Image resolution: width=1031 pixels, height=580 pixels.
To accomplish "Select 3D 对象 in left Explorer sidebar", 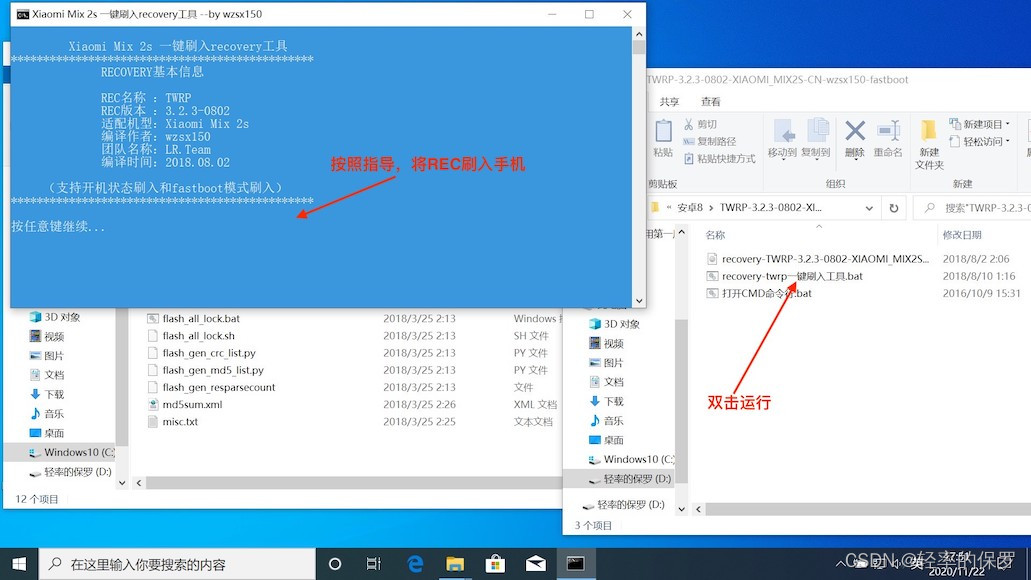I will [55, 317].
